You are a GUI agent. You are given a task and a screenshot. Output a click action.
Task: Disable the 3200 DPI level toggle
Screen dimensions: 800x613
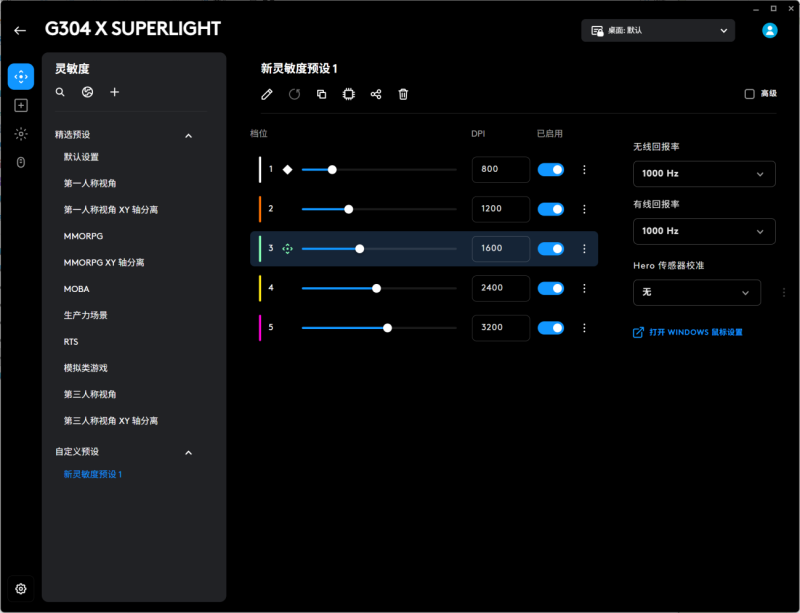(x=551, y=328)
